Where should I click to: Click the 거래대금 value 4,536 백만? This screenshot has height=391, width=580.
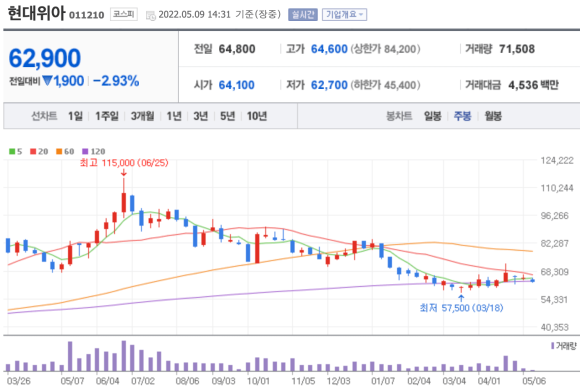coord(533,85)
